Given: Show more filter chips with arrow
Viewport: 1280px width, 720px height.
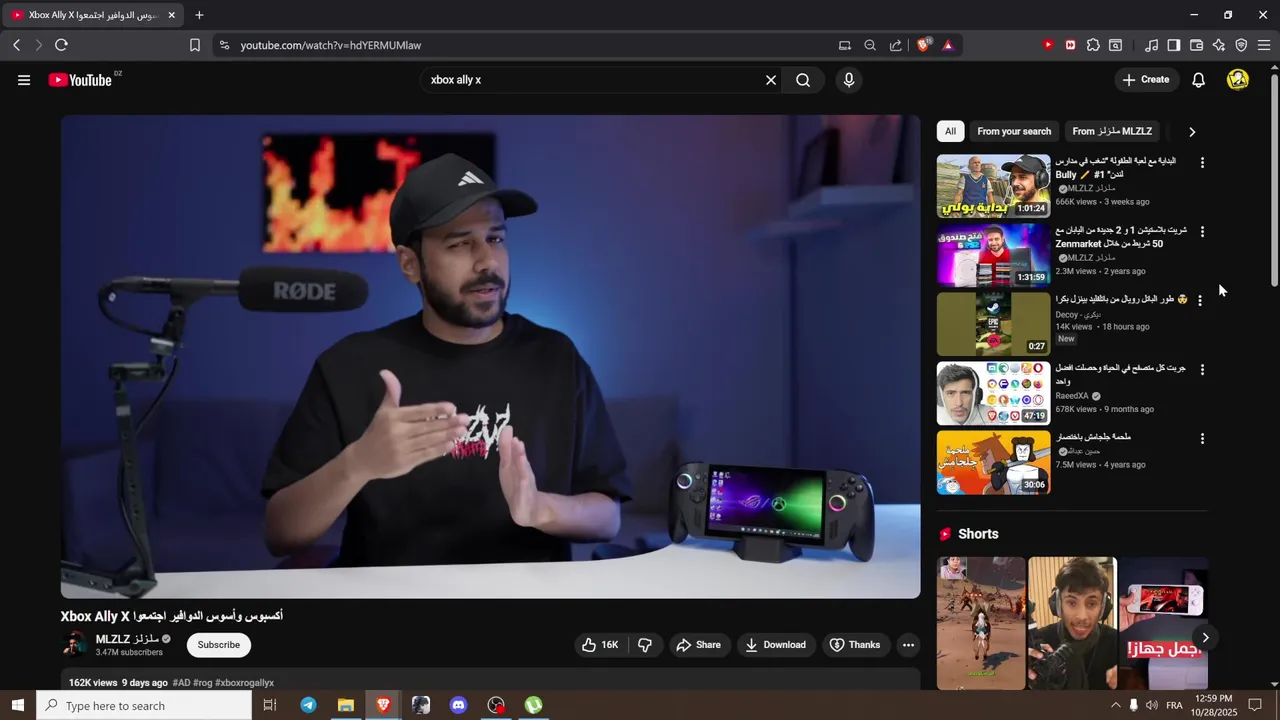Looking at the screenshot, I should point(1191,131).
